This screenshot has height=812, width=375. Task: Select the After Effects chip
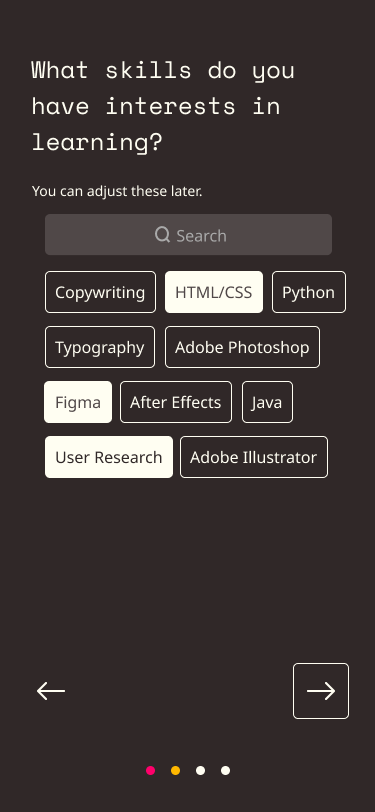tap(176, 402)
